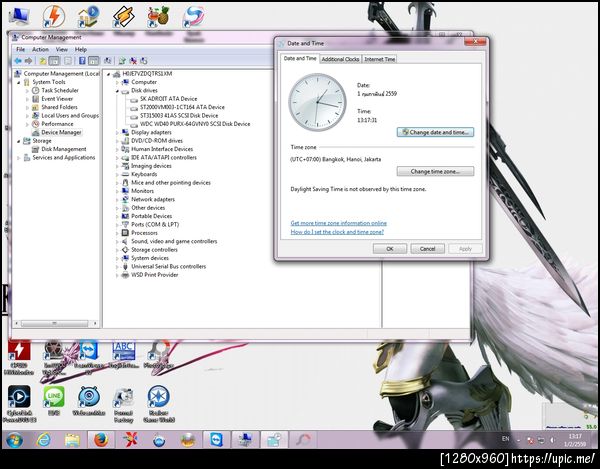Select Services and Applications node

click(64, 158)
